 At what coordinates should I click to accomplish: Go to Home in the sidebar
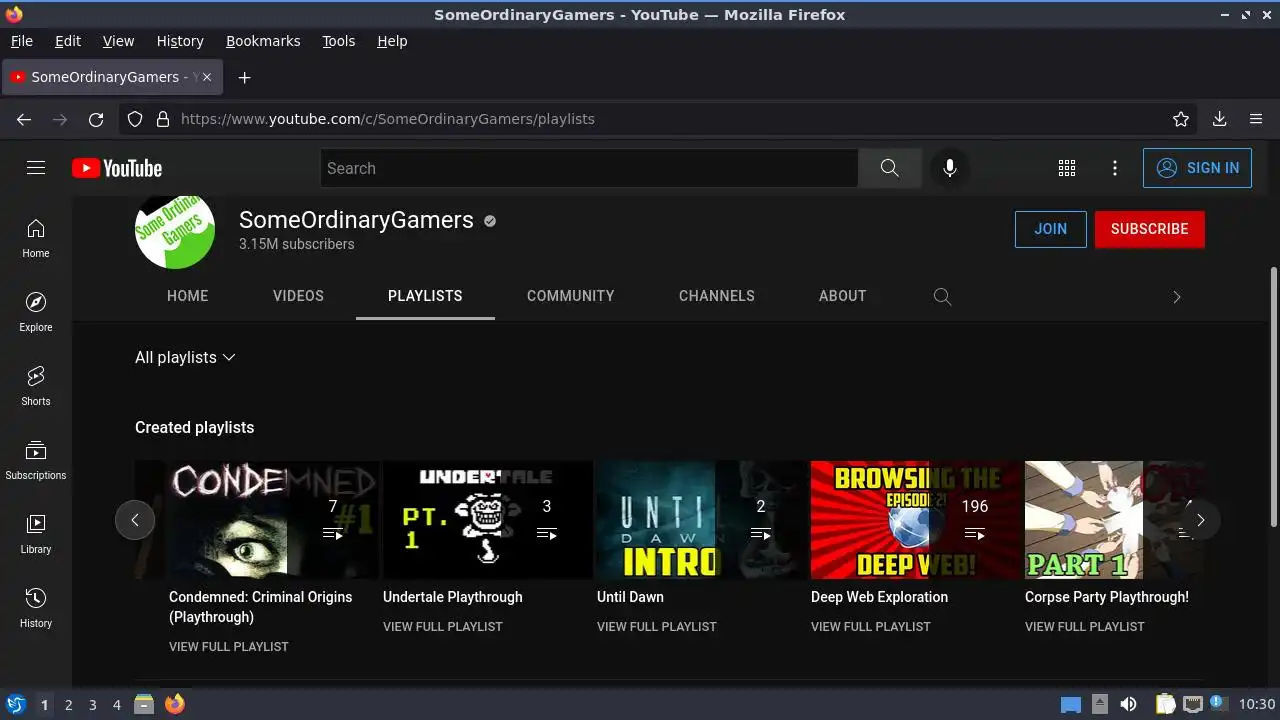36,239
